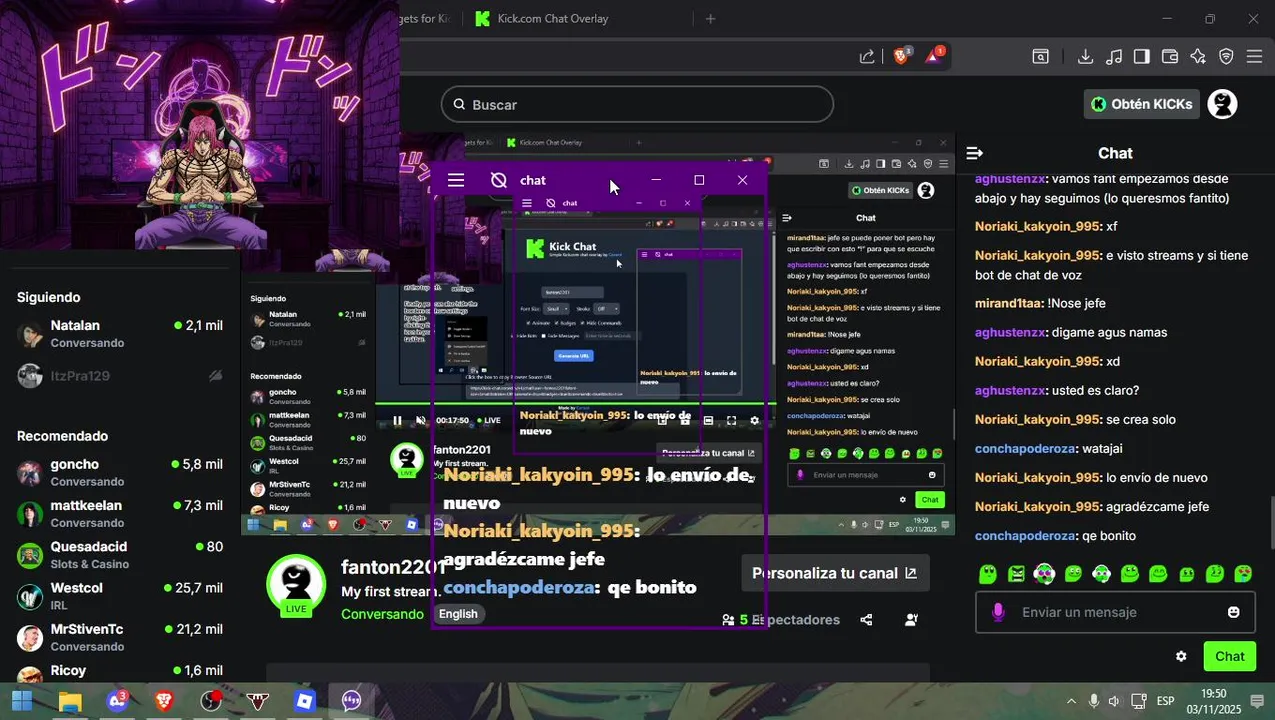This screenshot has width=1275, height=720.
Task: Open the Brave Shields lion icon
Action: coord(901,57)
